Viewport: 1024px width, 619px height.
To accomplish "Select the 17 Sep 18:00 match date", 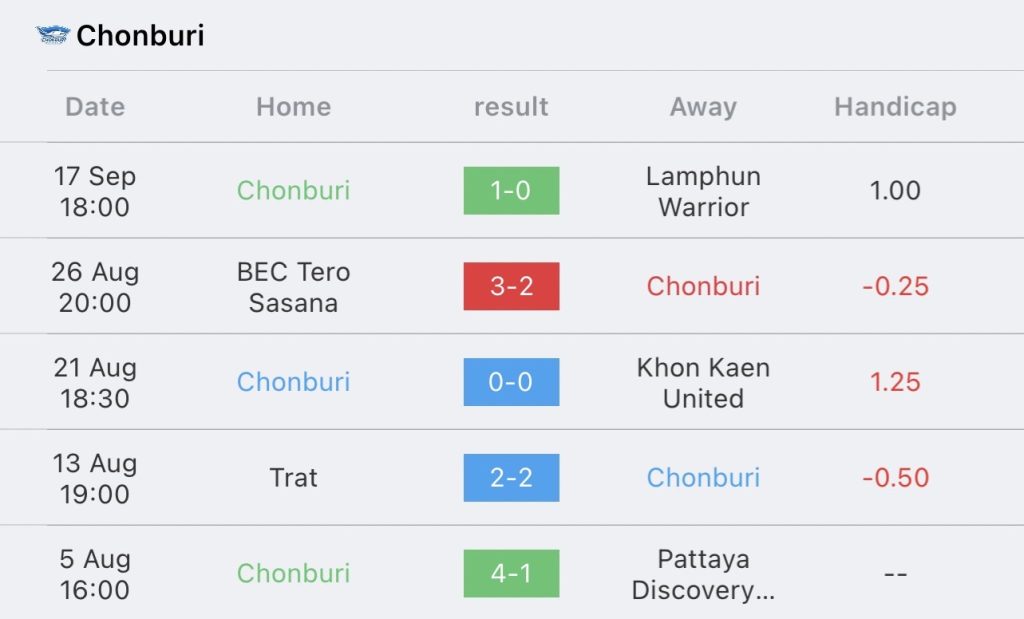I will (95, 191).
